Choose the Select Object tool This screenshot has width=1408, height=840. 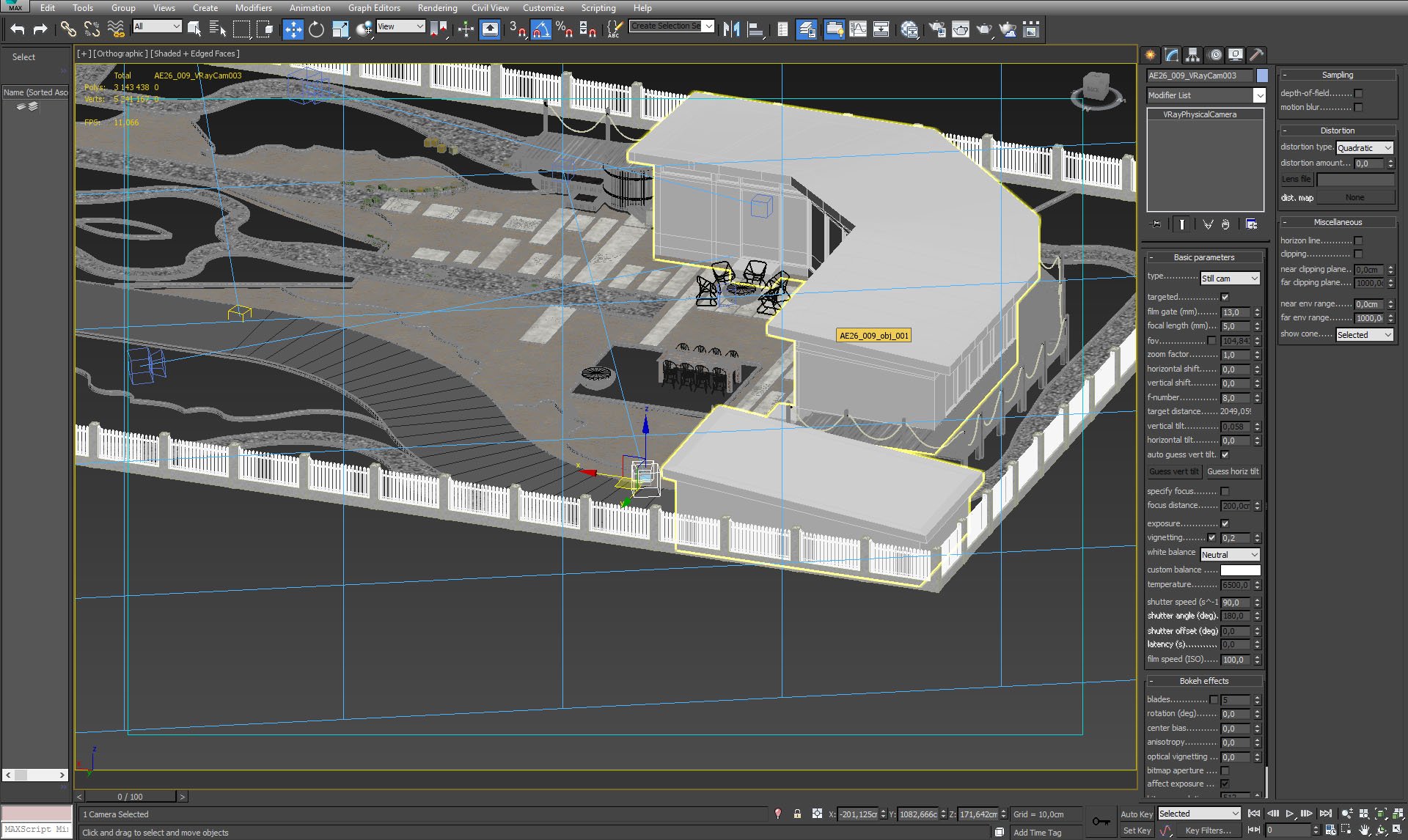point(194,29)
